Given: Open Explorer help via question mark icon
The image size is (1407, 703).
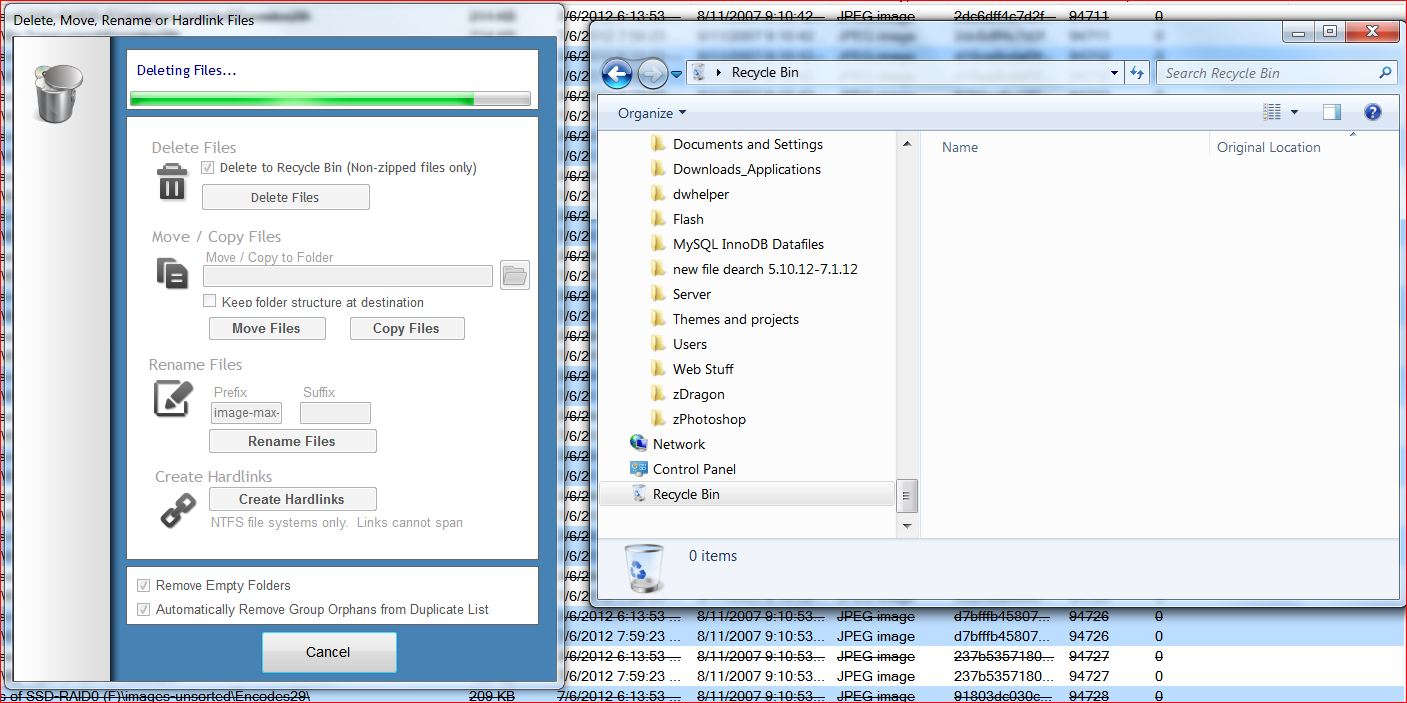Looking at the screenshot, I should point(1372,112).
